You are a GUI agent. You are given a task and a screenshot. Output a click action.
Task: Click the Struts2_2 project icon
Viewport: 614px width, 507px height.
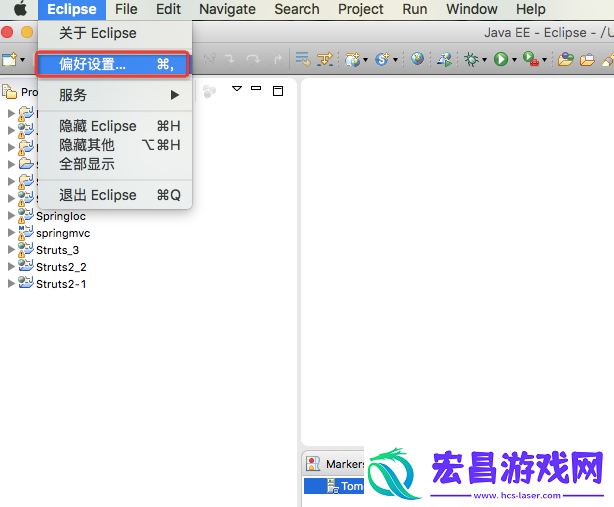tap(26, 265)
